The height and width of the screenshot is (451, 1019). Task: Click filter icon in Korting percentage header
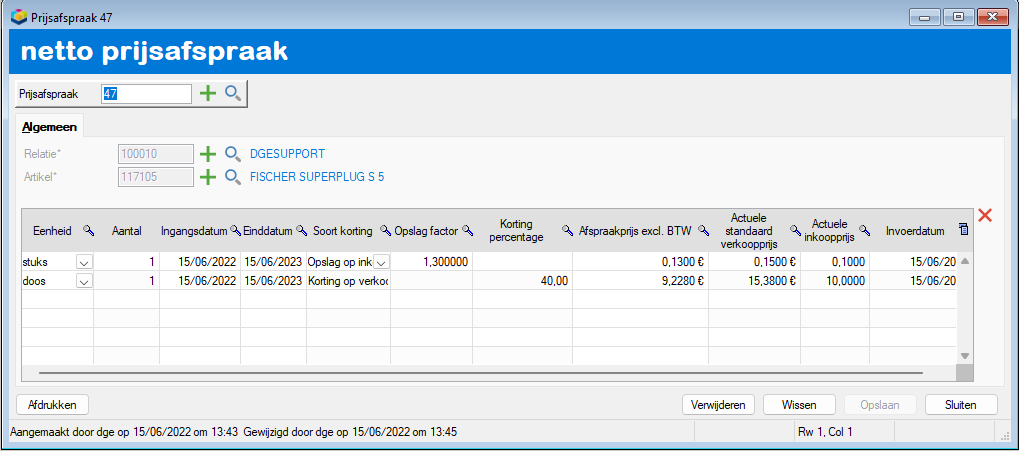coord(567,230)
